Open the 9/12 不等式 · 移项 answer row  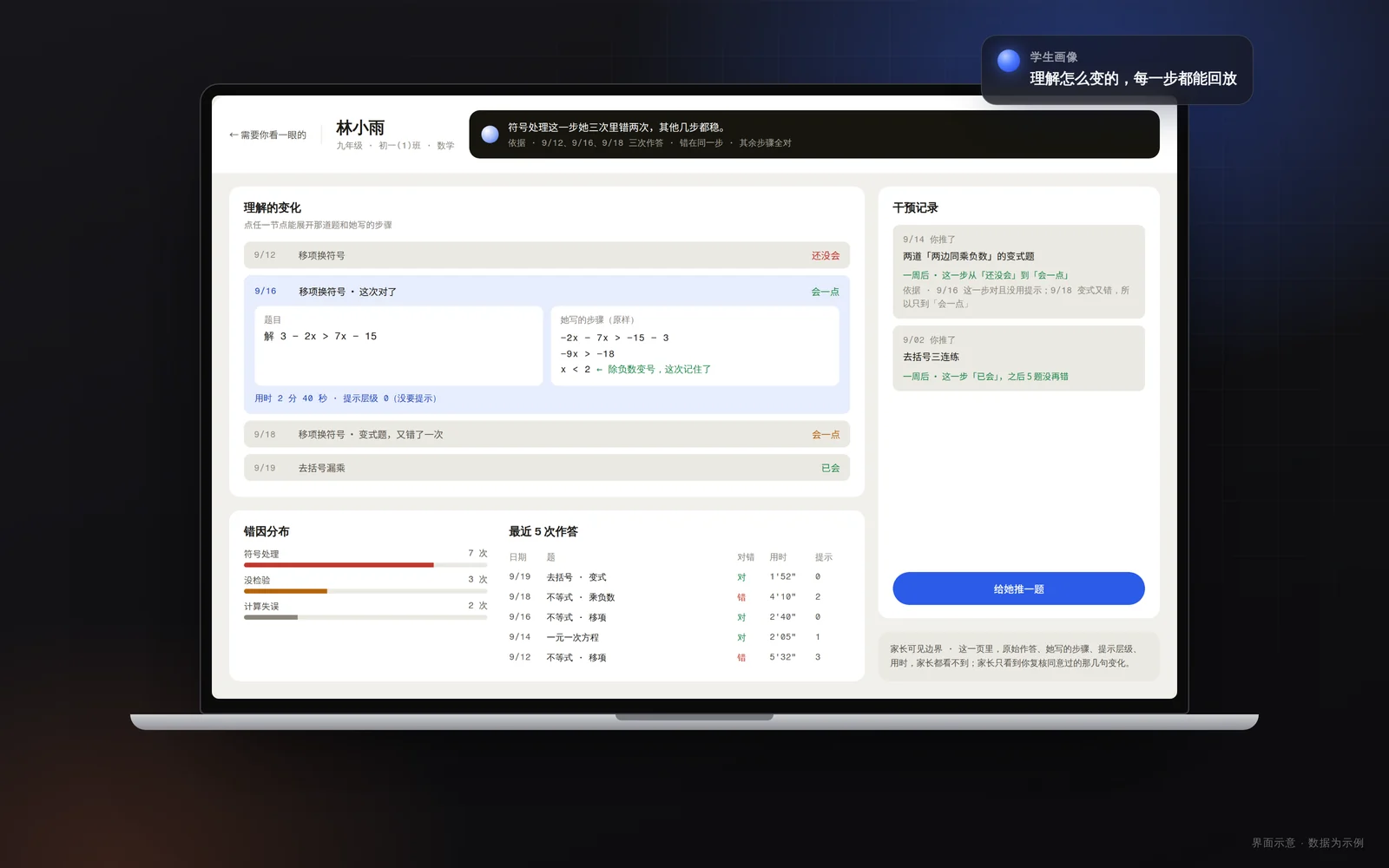pyautogui.click(x=679, y=657)
